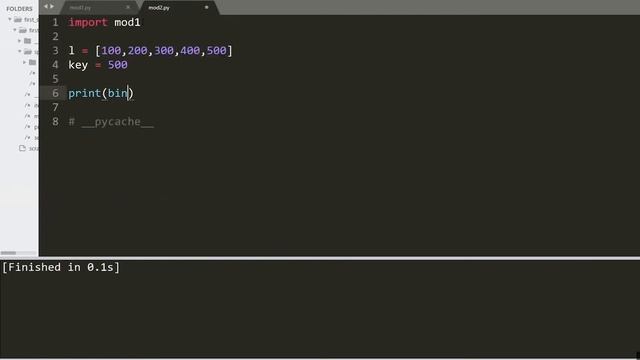
Task: Click the list value 100 on line 3
Action: click(x=111, y=51)
